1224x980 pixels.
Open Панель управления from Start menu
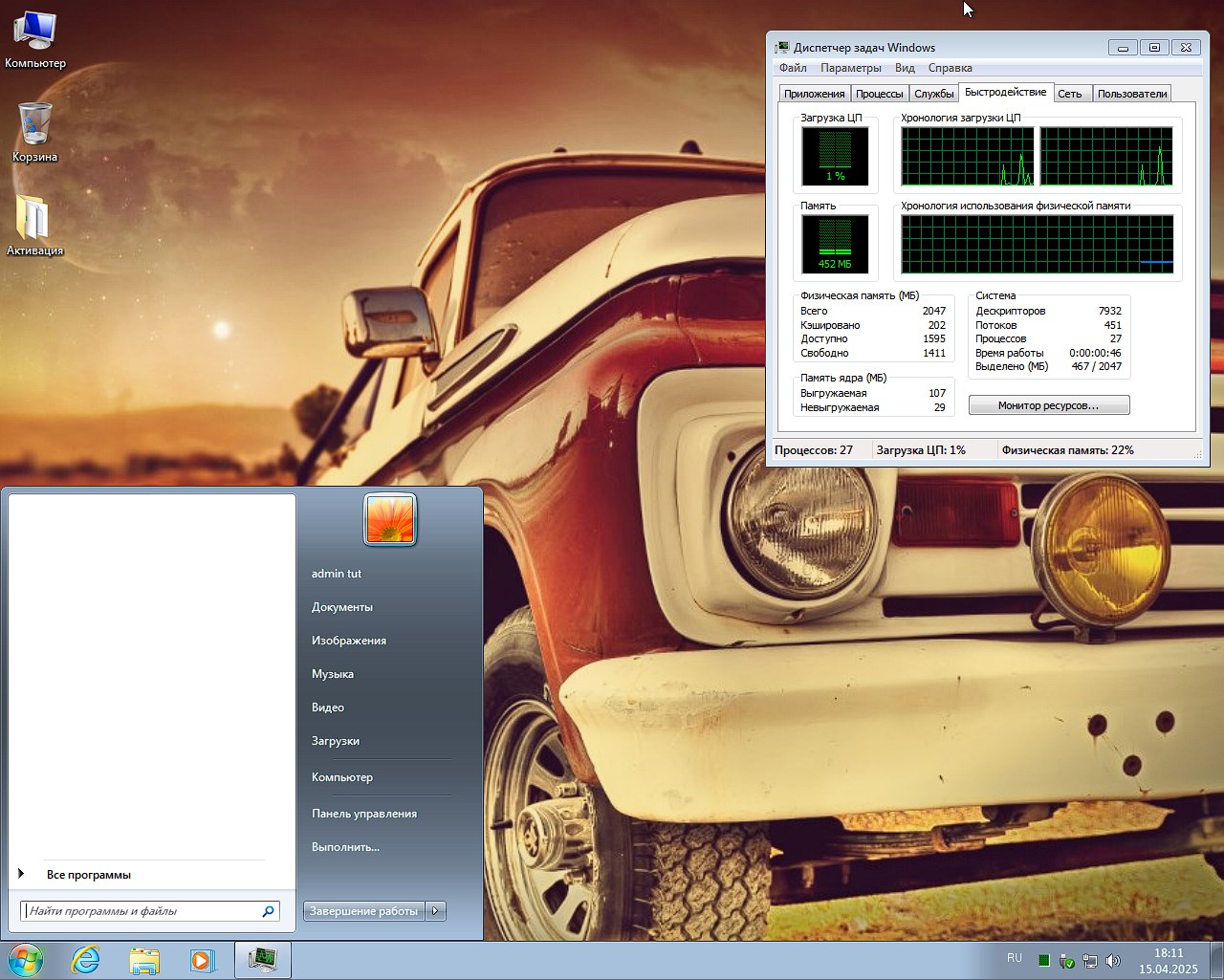tap(363, 814)
